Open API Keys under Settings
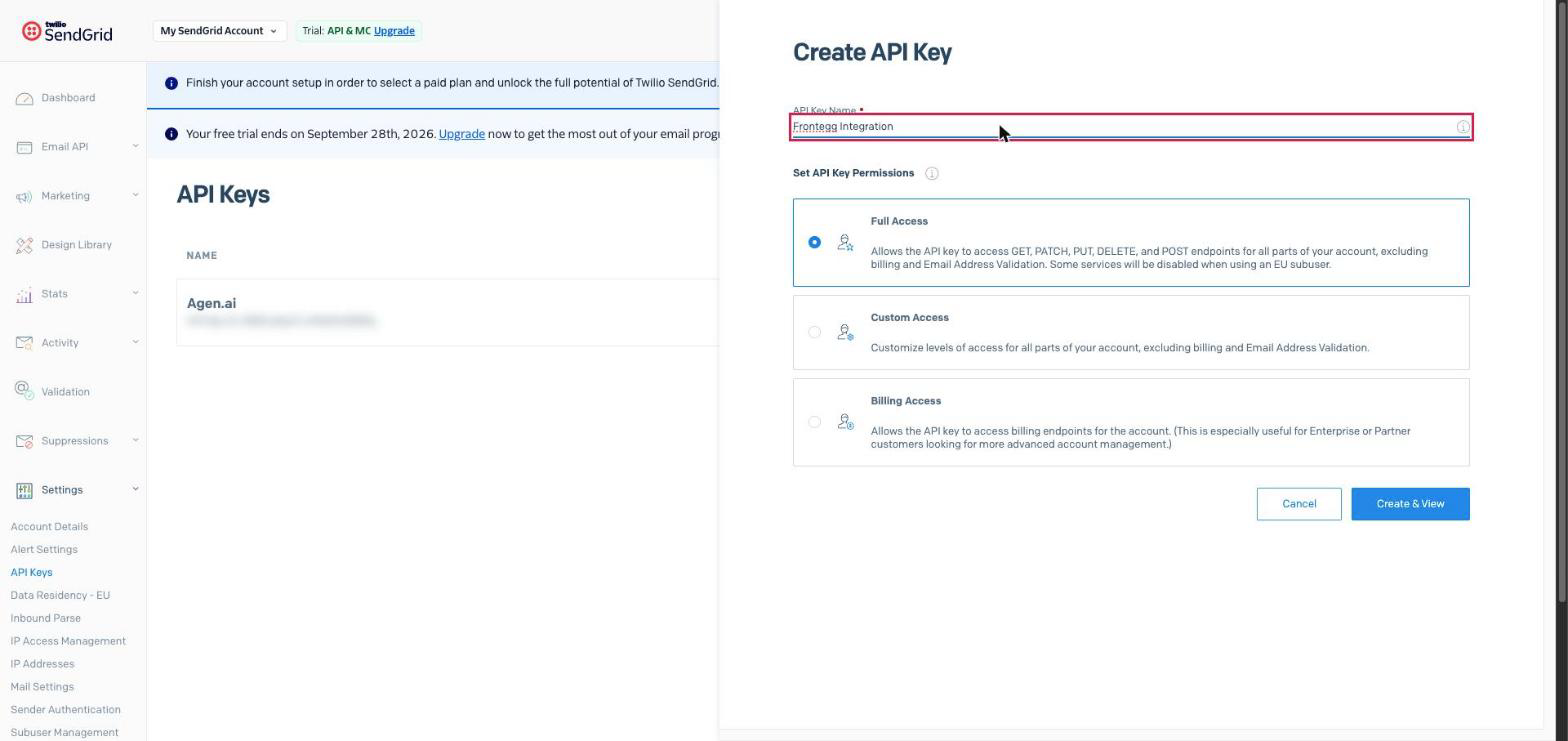Screen dimensions: 1568x741 [31, 573]
